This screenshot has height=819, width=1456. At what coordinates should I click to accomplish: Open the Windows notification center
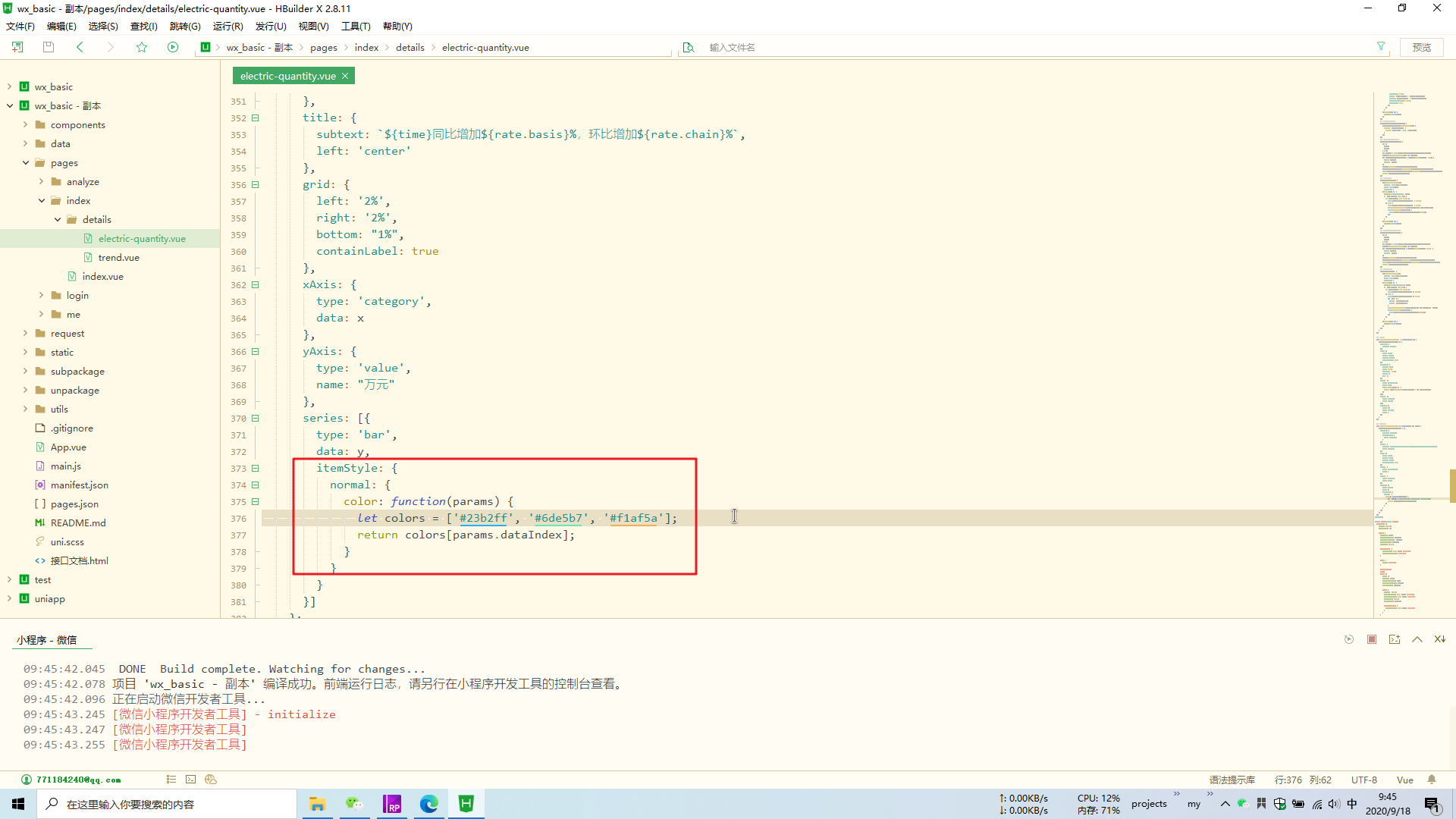pos(1432,804)
